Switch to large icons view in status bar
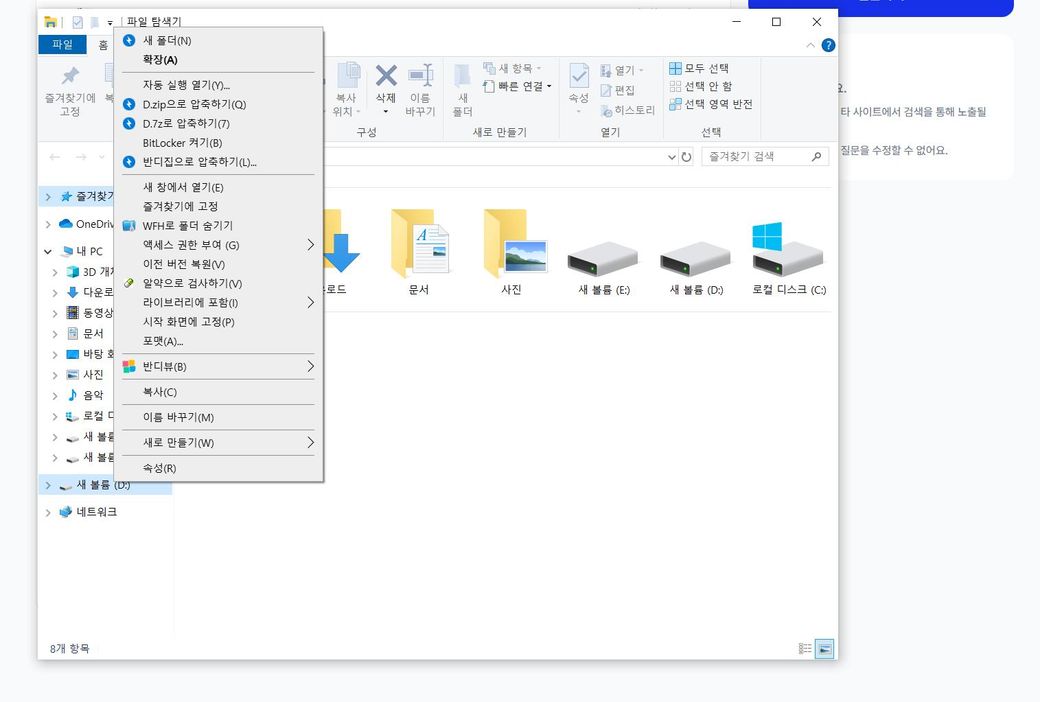 click(824, 649)
